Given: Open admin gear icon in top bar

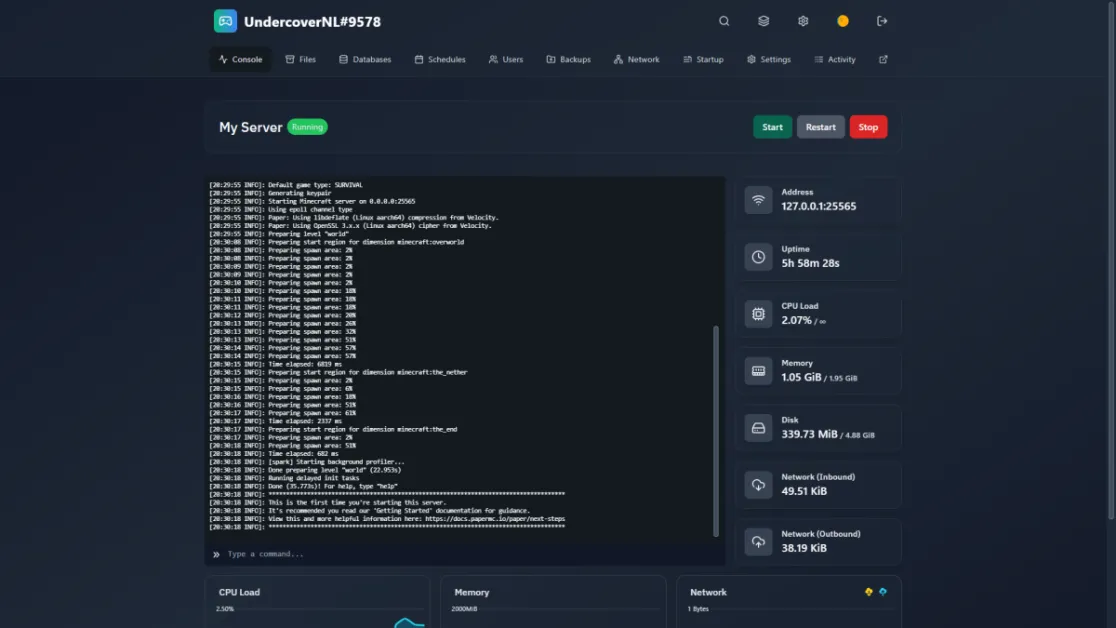Looking at the screenshot, I should click(x=803, y=21).
